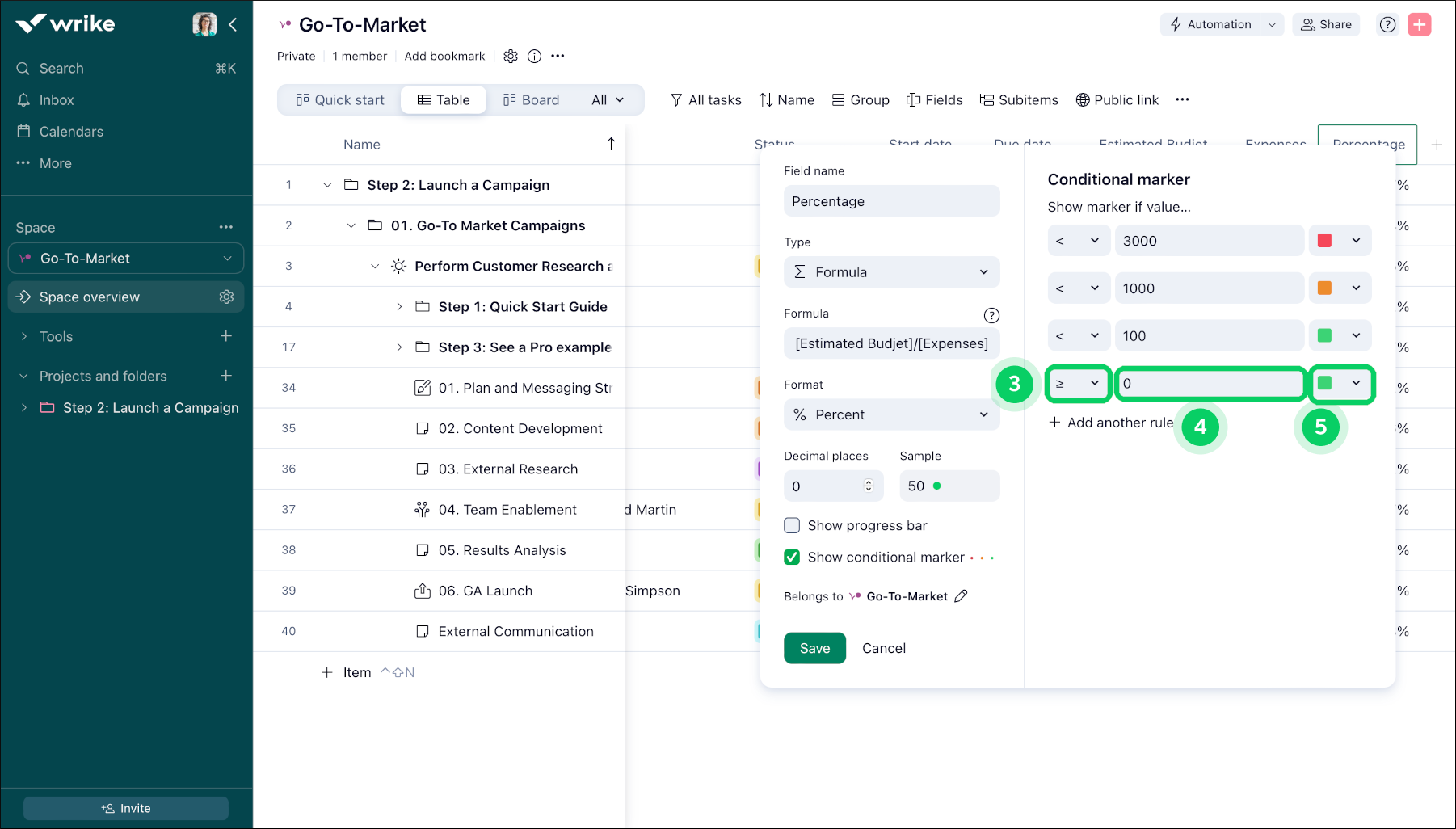The width and height of the screenshot is (1456, 829).
Task: Expand Step 1: Quick Start Guide folder
Action: point(399,307)
